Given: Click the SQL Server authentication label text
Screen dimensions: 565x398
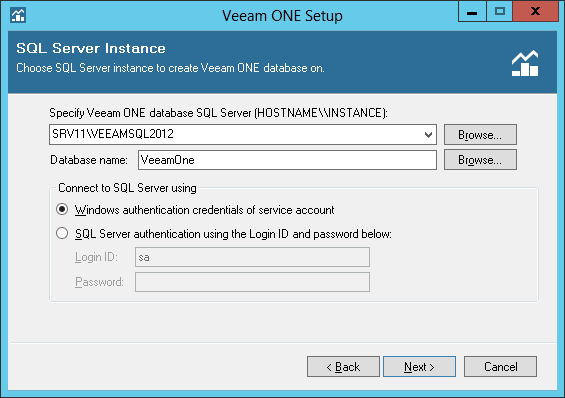Looking at the screenshot, I should pyautogui.click(x=233, y=234).
